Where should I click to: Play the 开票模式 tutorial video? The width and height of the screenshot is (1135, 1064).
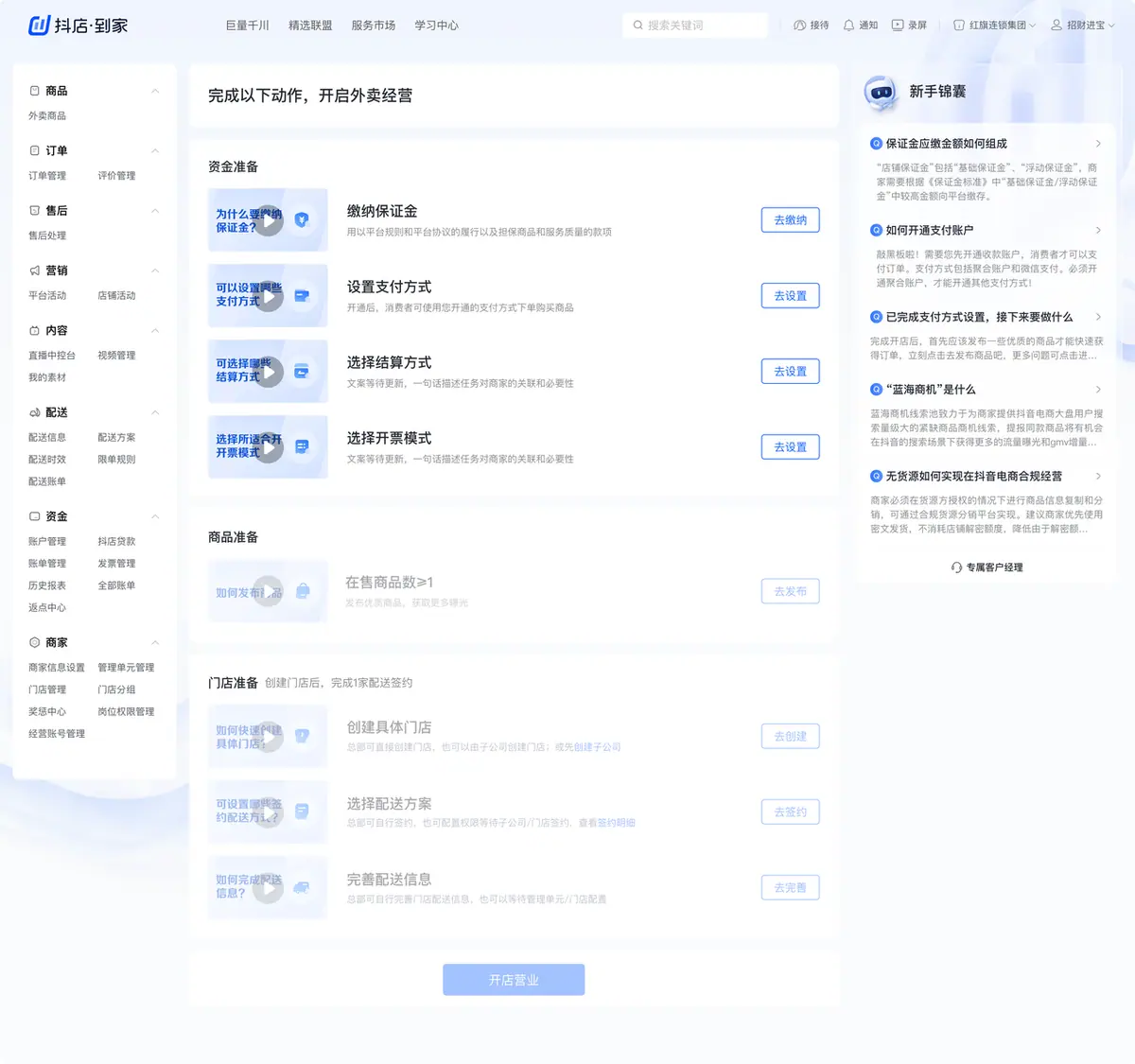pos(269,448)
